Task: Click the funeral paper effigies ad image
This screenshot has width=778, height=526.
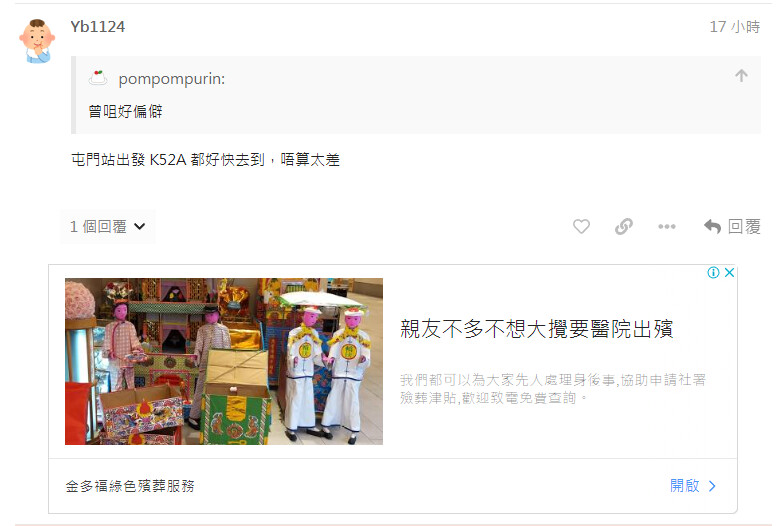Action: (224, 361)
